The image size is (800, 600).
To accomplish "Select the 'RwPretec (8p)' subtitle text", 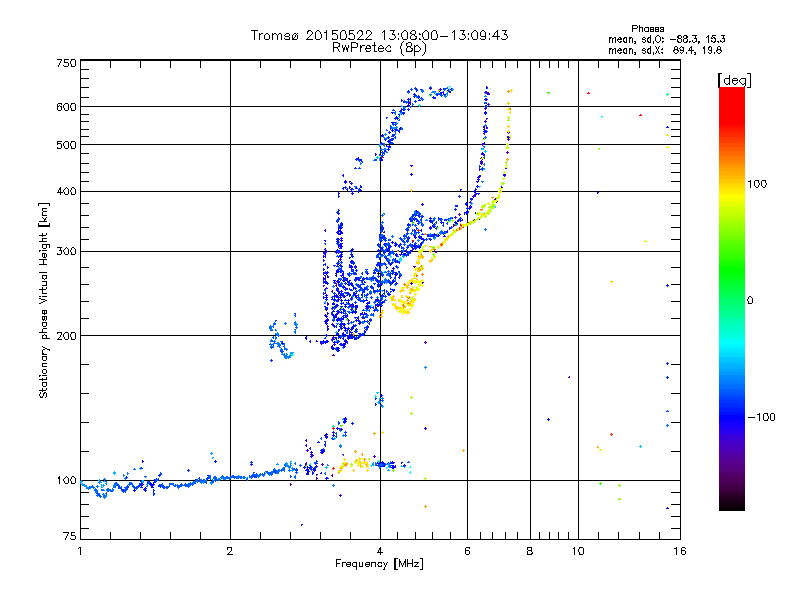I will (x=379, y=48).
